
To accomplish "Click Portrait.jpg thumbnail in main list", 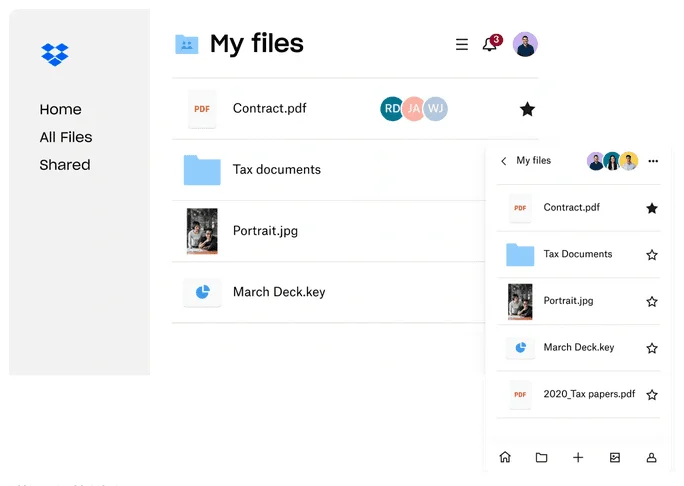I will [x=202, y=231].
